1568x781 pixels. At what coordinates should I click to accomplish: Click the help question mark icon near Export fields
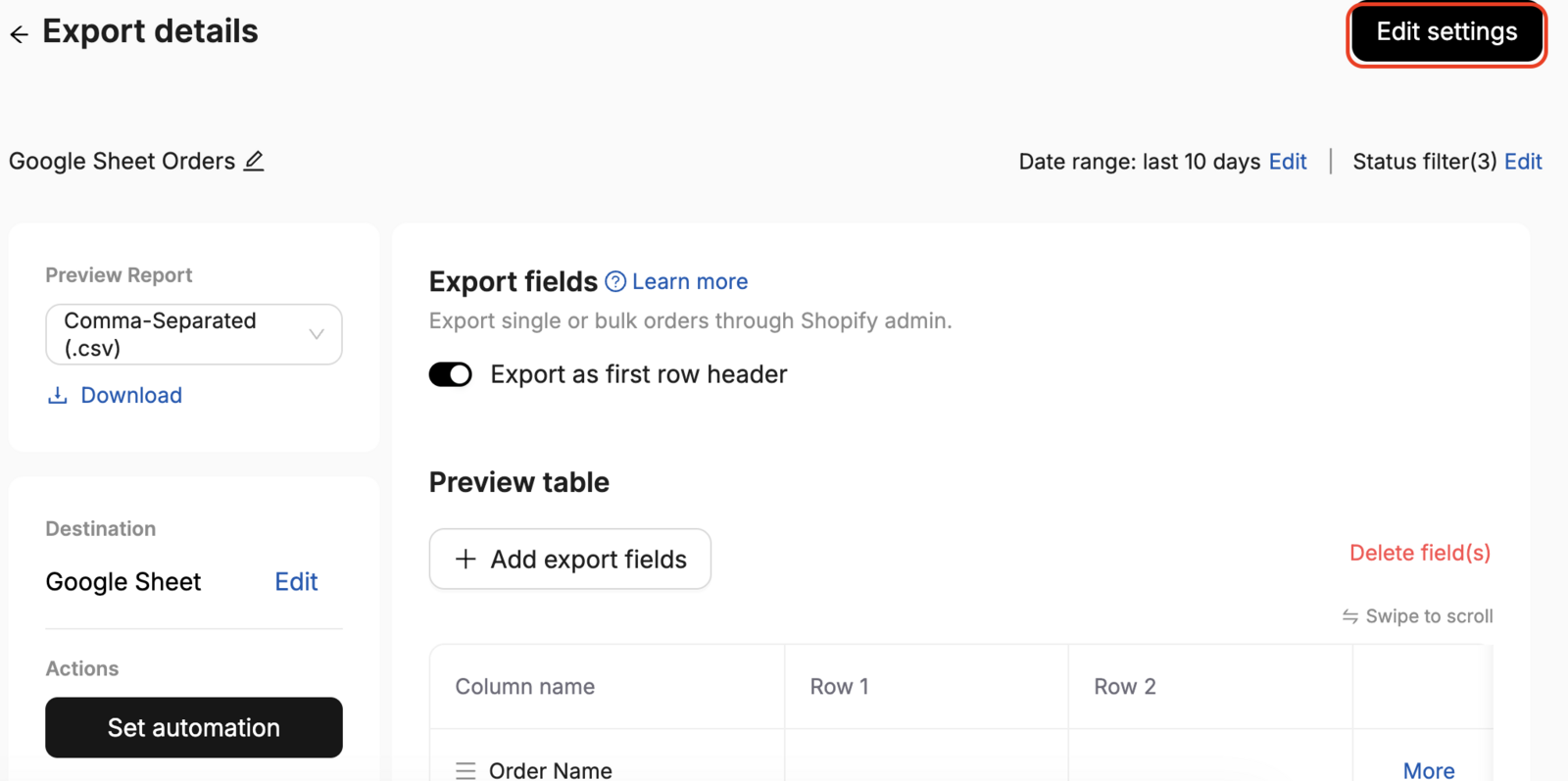coord(615,282)
